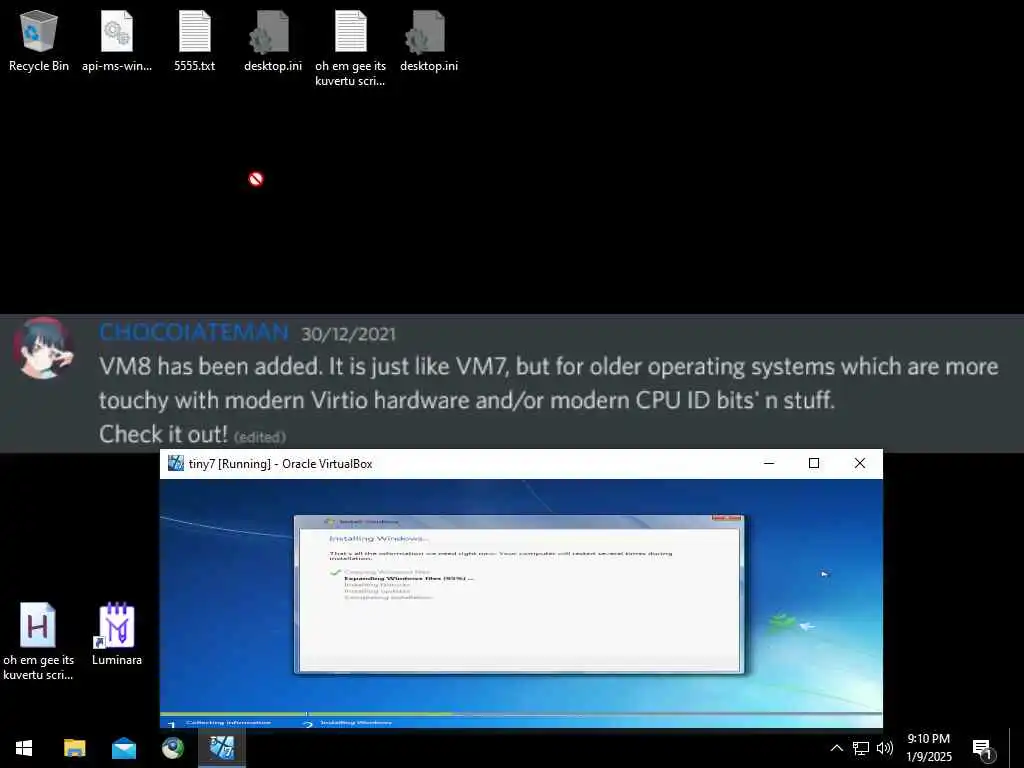The width and height of the screenshot is (1024, 768).
Task: Minimize the tiny7 VirtualBox window
Action: pos(769,463)
